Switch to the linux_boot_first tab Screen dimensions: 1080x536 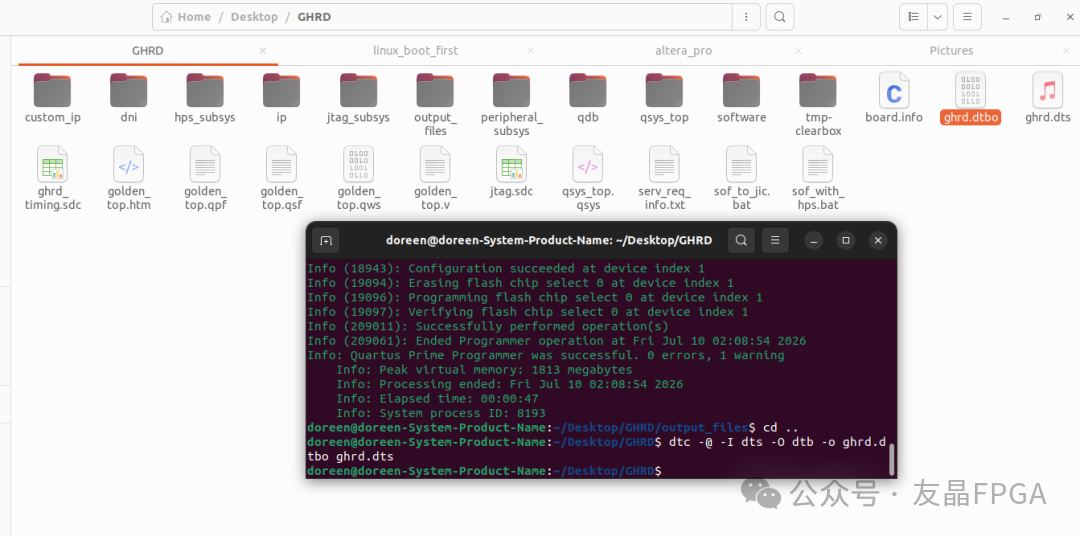(x=415, y=51)
